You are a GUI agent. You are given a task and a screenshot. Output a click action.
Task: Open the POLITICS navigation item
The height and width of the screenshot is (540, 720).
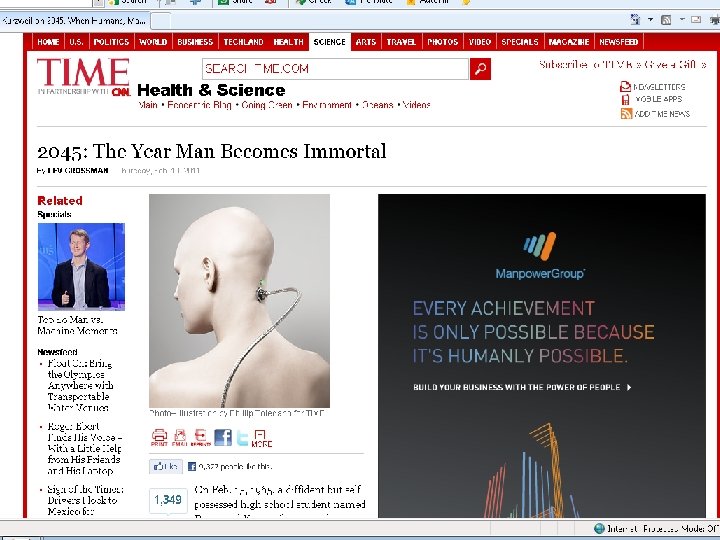[x=112, y=42]
